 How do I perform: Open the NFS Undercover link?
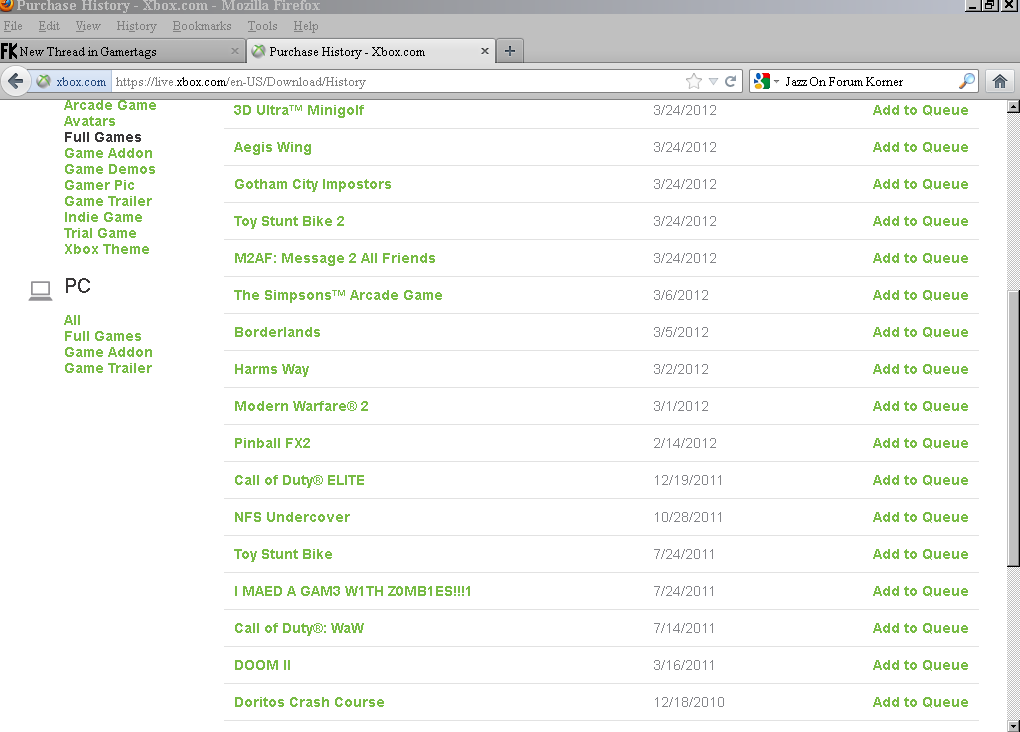(x=292, y=517)
